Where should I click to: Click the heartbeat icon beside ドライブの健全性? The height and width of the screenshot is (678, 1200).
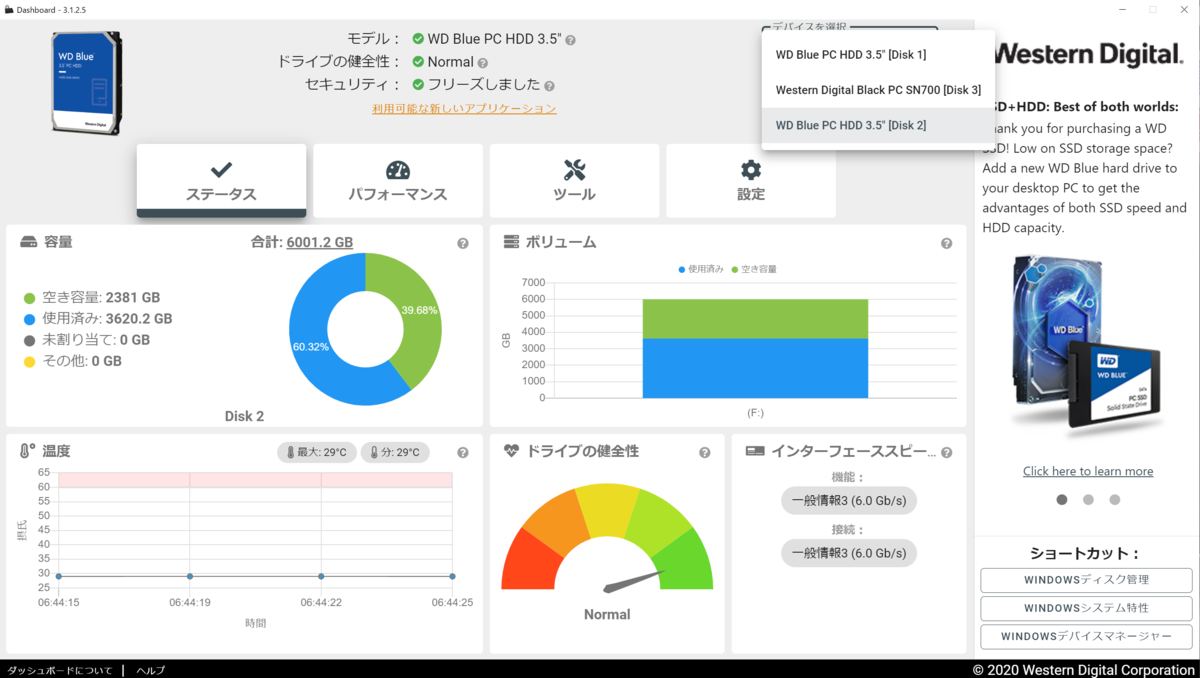click(x=511, y=451)
